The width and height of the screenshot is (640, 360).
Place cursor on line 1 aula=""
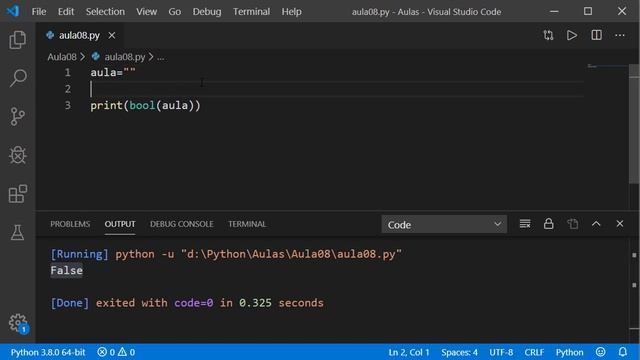click(113, 73)
